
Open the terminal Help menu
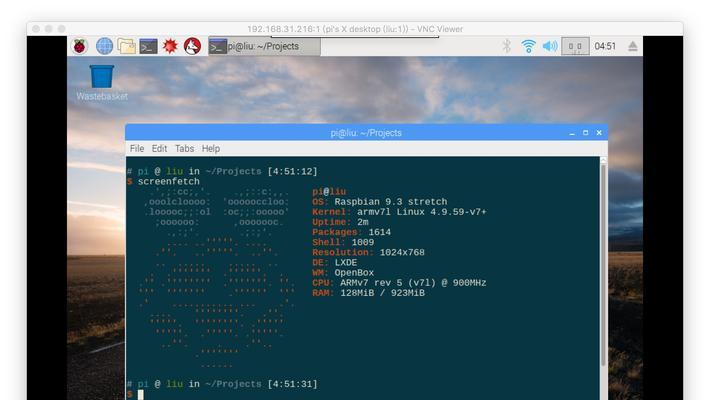tap(211, 149)
